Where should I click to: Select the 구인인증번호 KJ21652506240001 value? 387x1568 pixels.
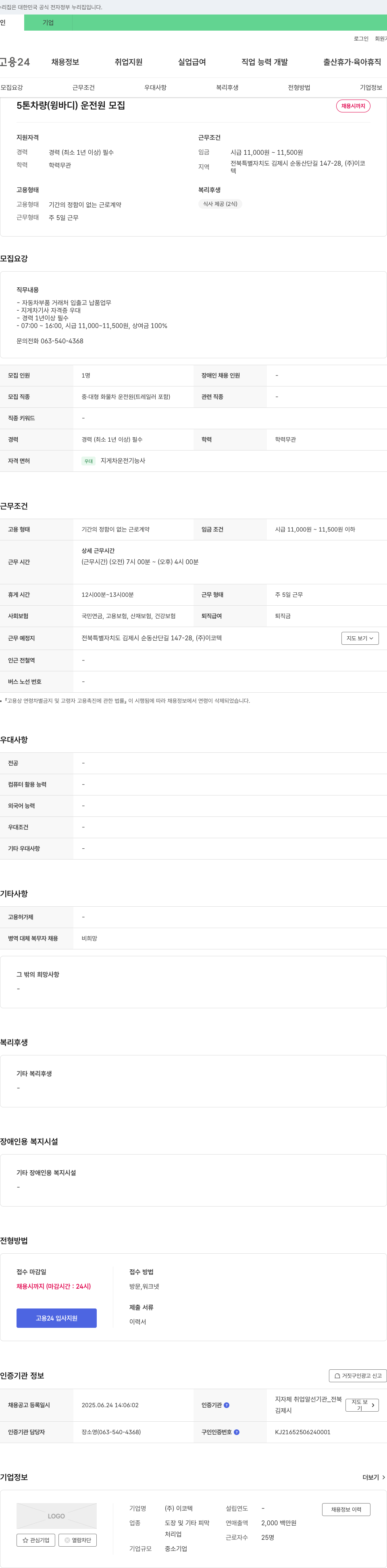pos(302,1432)
